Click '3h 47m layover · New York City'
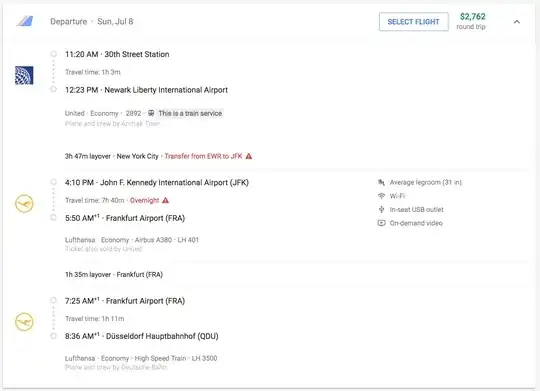 (x=112, y=156)
